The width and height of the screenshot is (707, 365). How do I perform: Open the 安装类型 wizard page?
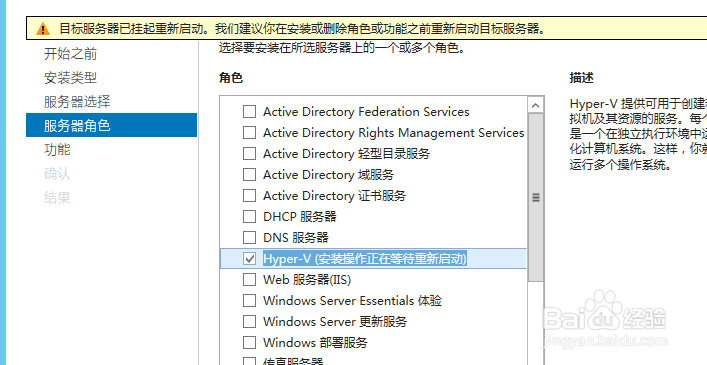pyautogui.click(x=70, y=78)
